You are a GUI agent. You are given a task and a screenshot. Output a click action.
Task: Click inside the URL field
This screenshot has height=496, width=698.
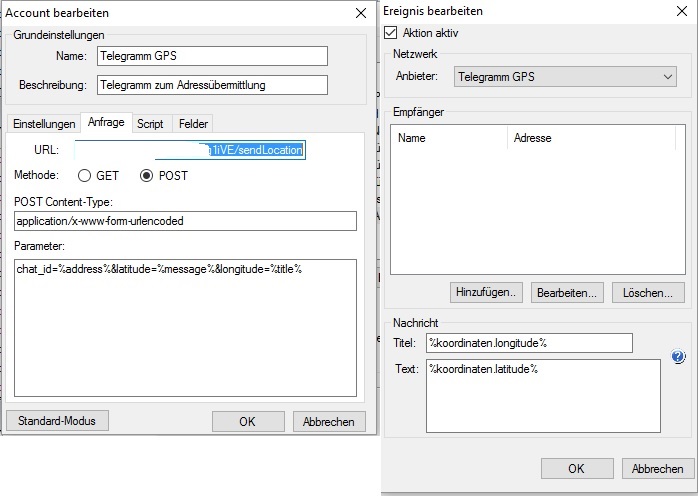pyautogui.click(x=188, y=150)
